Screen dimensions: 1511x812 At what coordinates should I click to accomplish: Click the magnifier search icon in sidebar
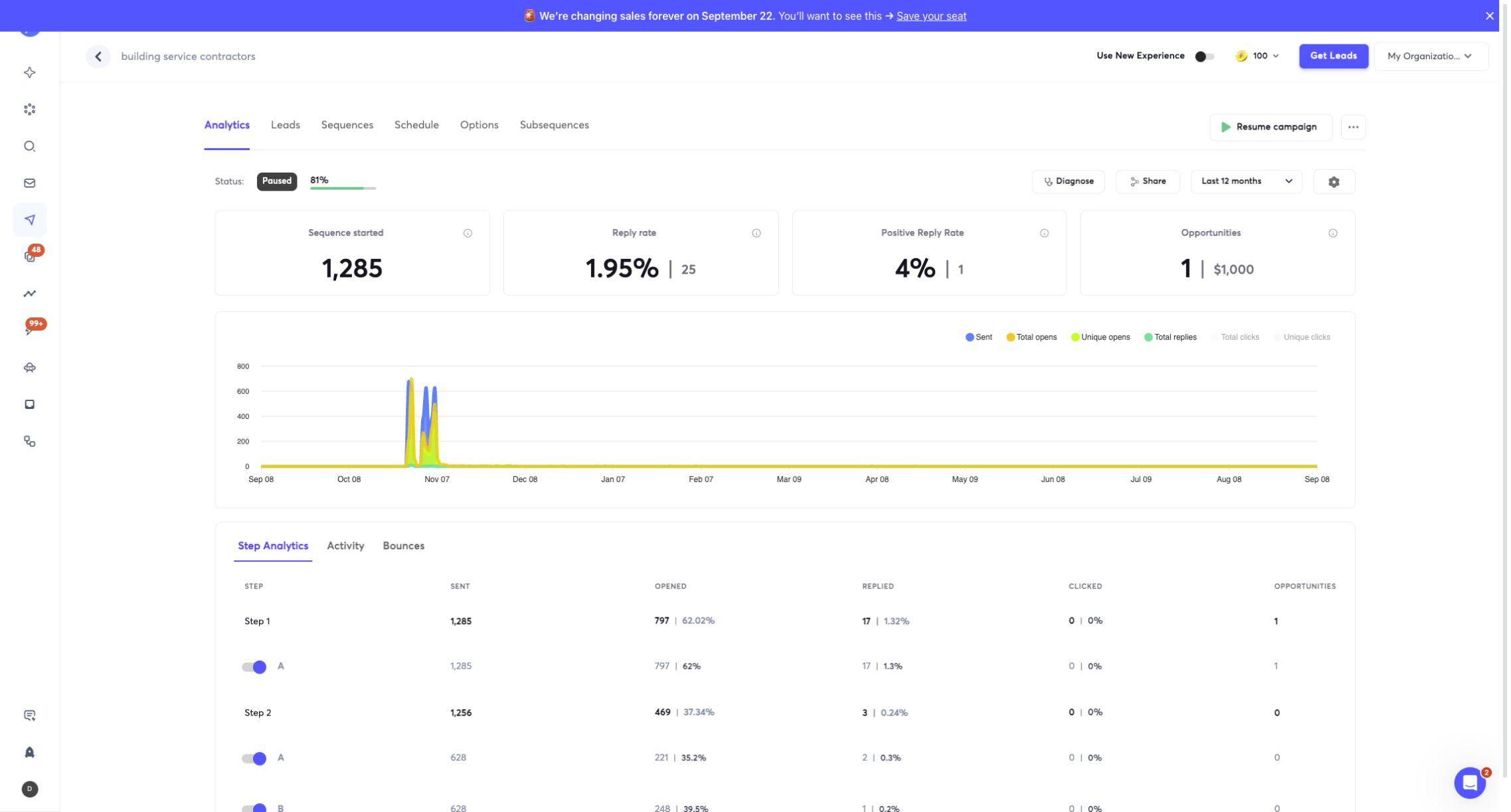tap(29, 146)
